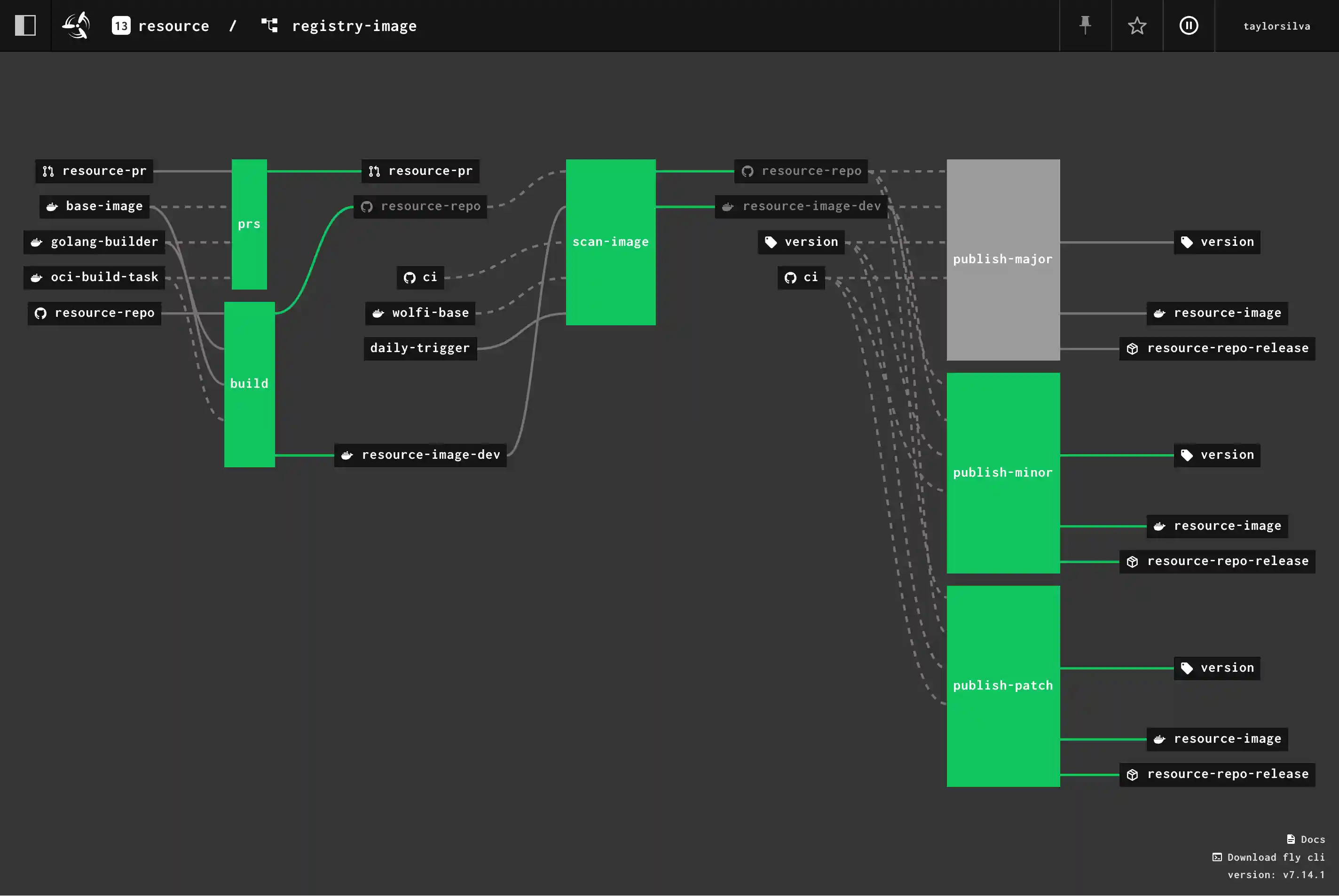Click the Concourse propeller logo in the top bar
The image size is (1339, 896).
tap(76, 25)
